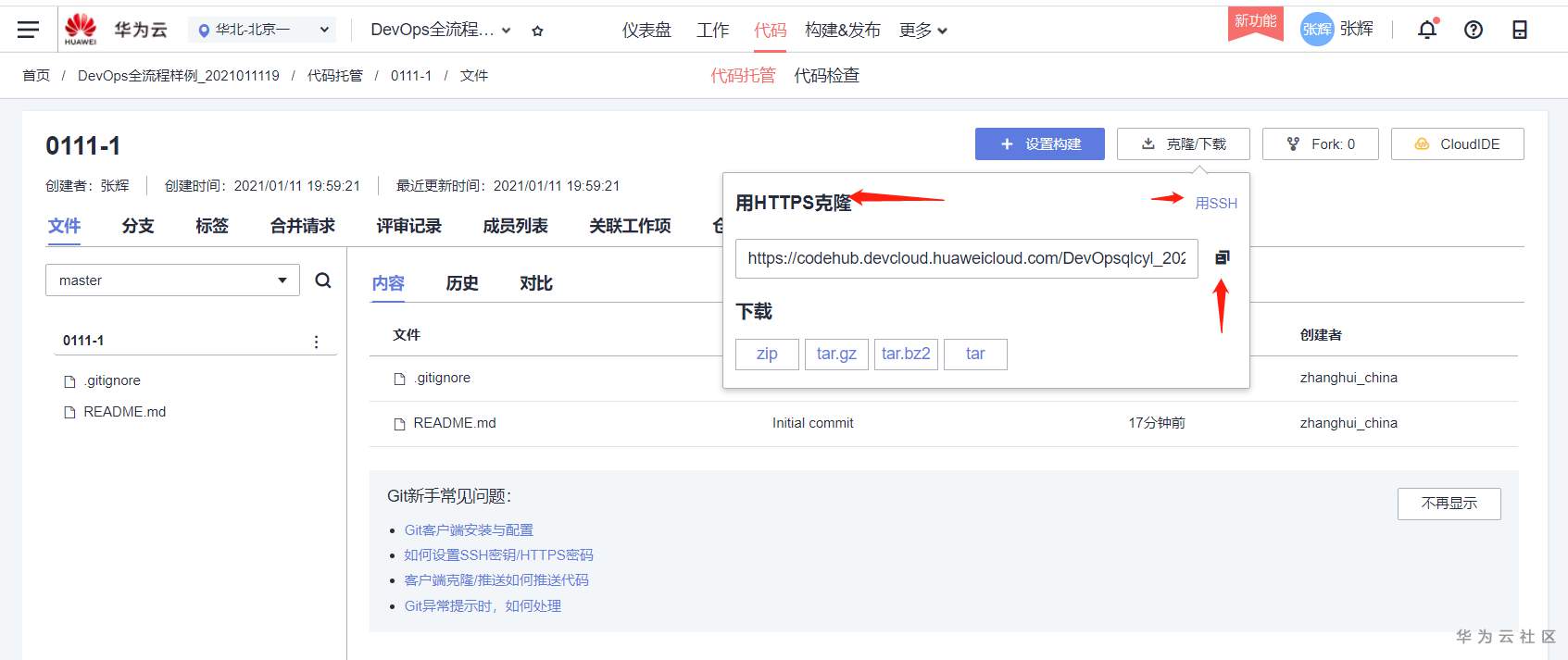Click Initial commit message of README.md
This screenshot has width=1568, height=660.
point(813,423)
